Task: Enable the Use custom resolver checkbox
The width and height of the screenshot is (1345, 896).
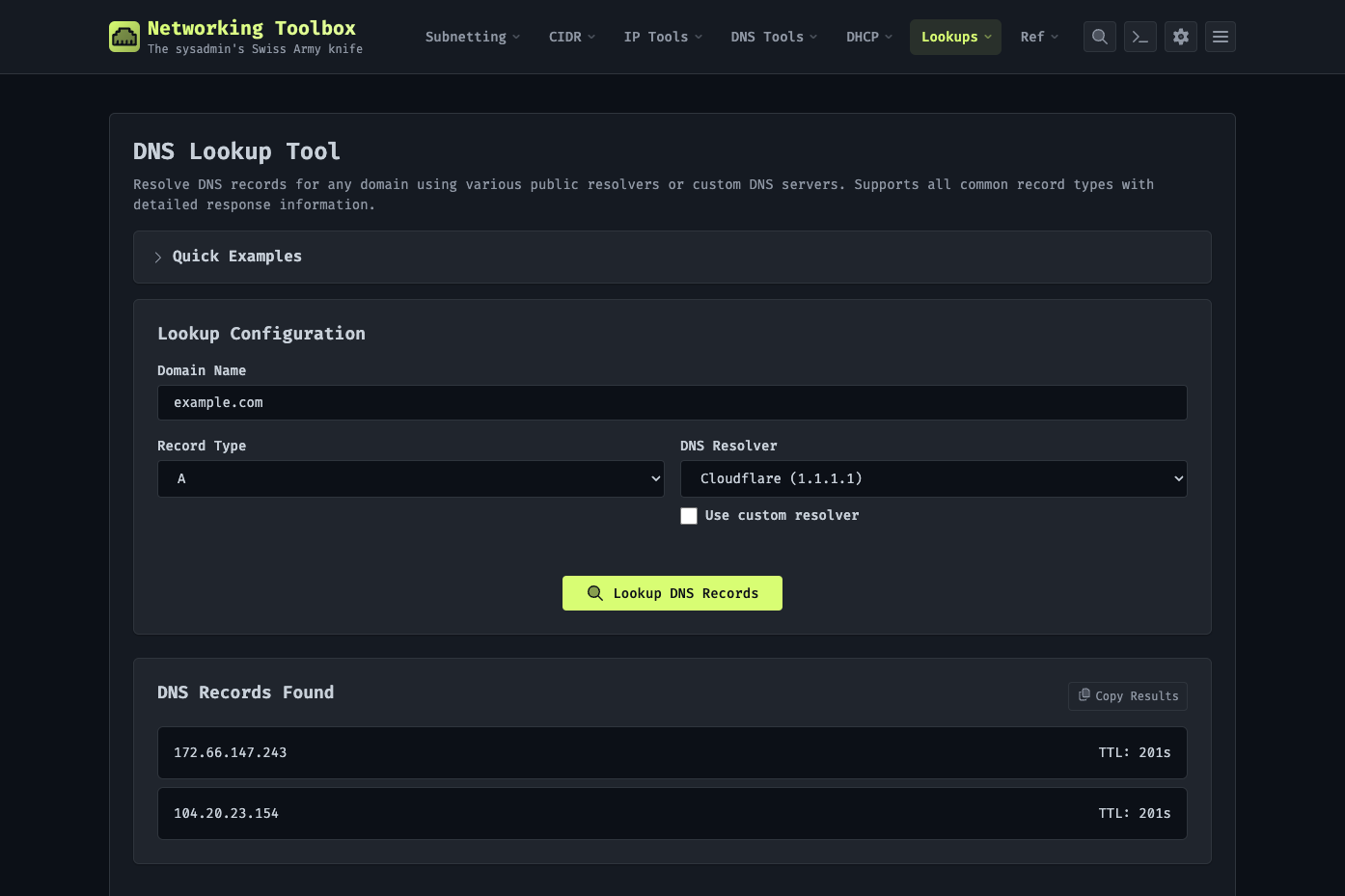Action: pos(689,516)
